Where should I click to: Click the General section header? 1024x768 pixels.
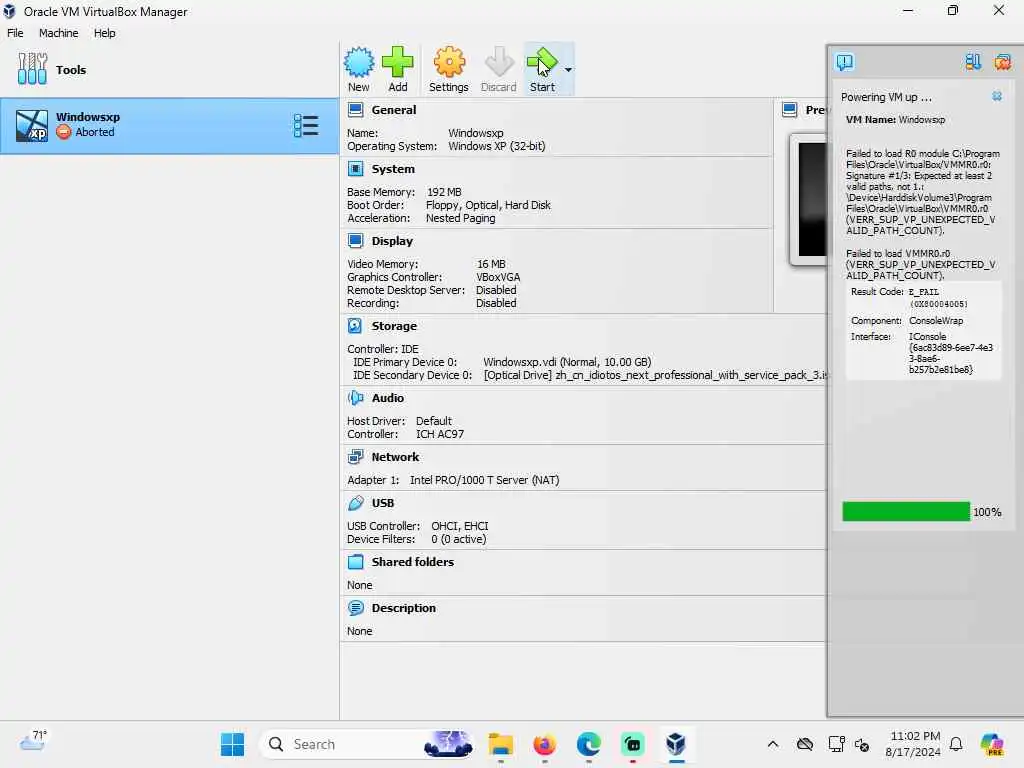click(x=393, y=110)
